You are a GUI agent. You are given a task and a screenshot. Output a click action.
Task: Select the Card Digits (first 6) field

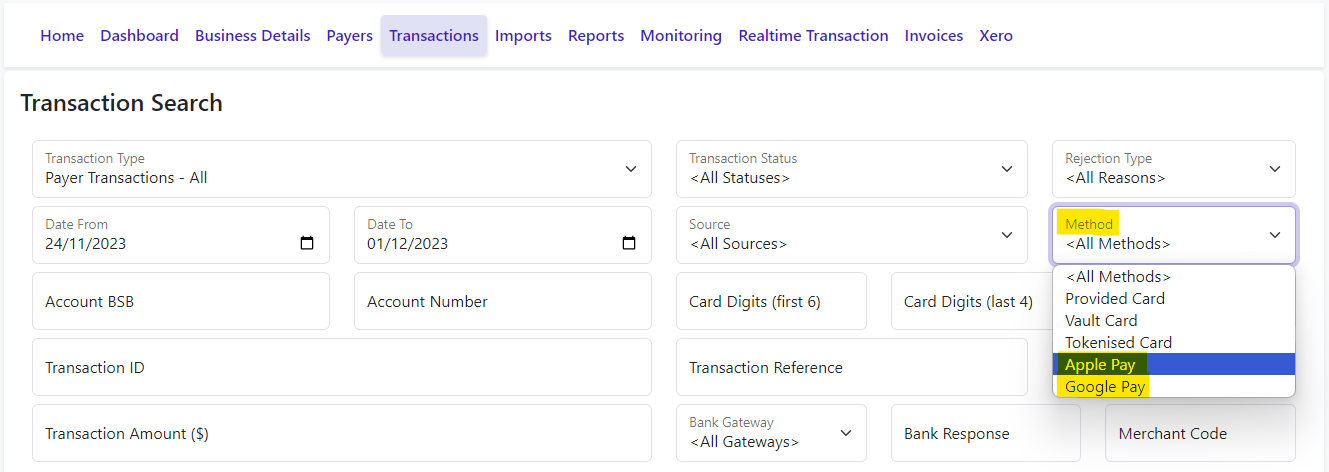(x=771, y=301)
